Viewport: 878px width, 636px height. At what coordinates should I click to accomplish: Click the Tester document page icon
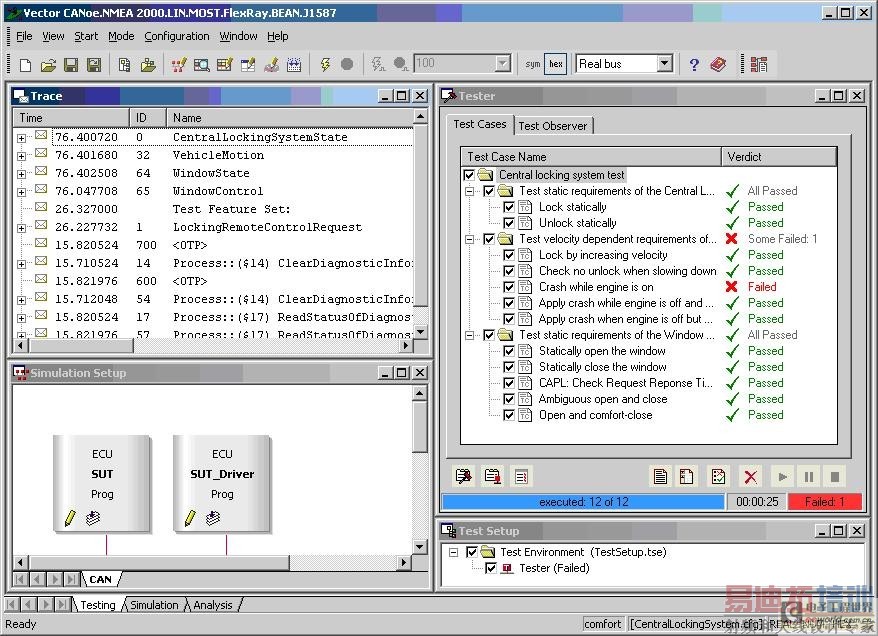tap(660, 476)
